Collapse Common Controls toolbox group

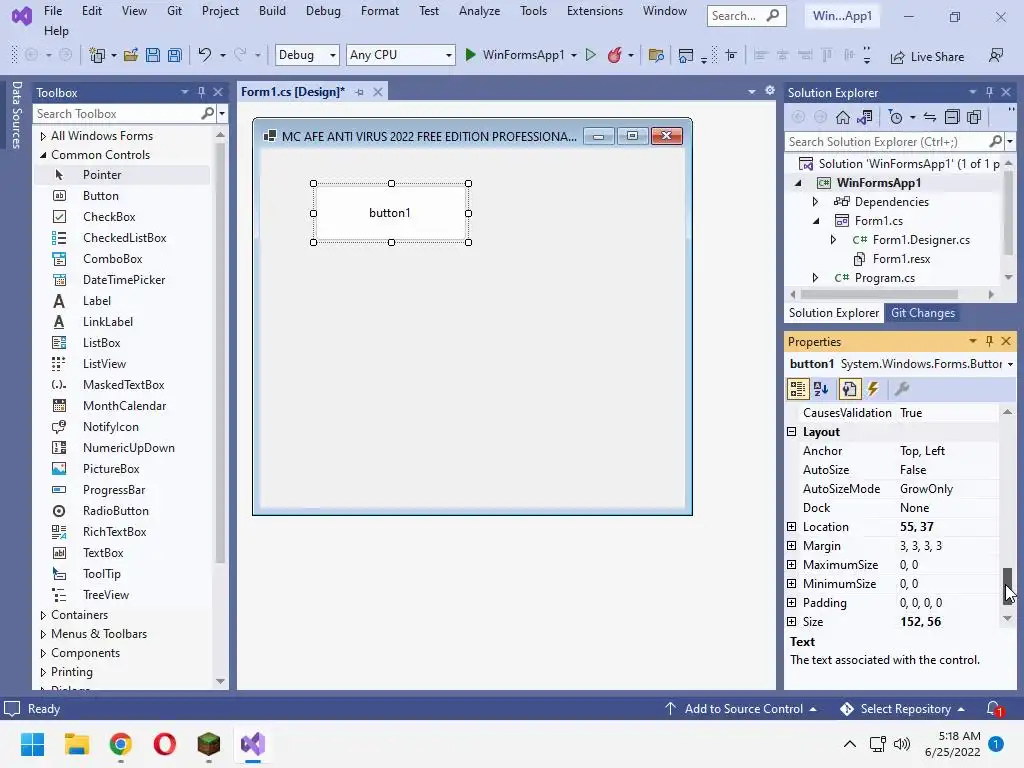[43, 155]
